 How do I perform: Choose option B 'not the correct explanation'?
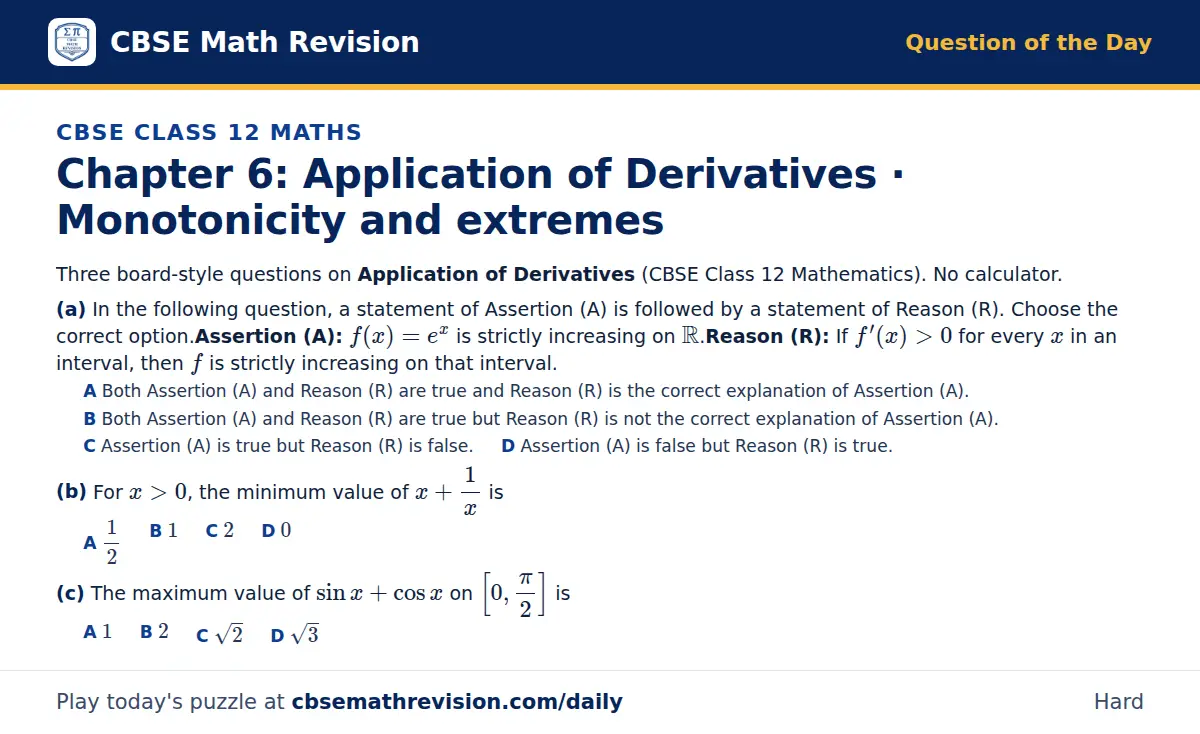click(x=541, y=419)
